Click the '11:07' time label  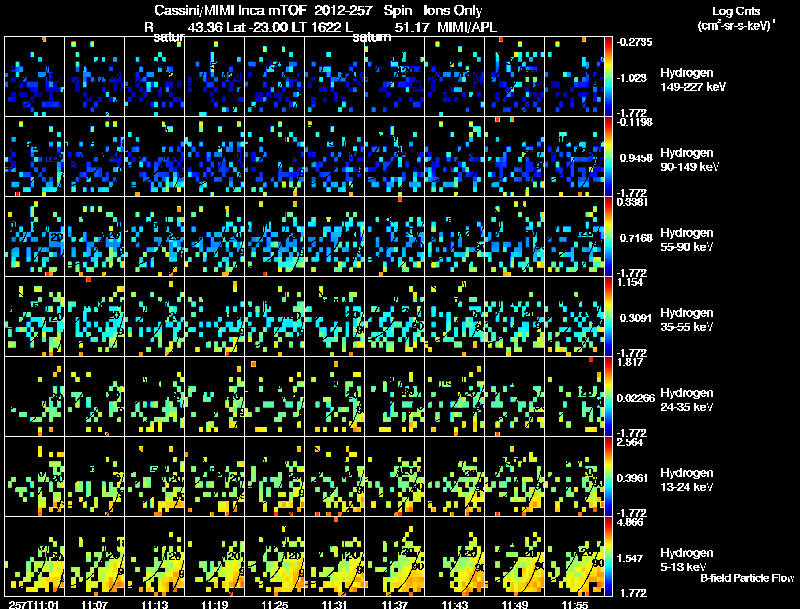(x=94, y=604)
